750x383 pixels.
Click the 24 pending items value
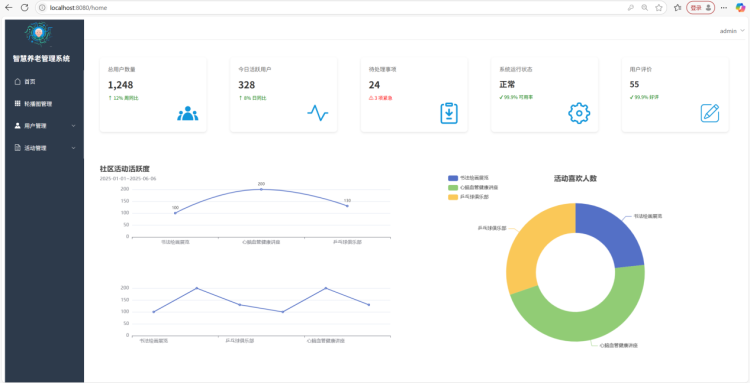tap(374, 85)
